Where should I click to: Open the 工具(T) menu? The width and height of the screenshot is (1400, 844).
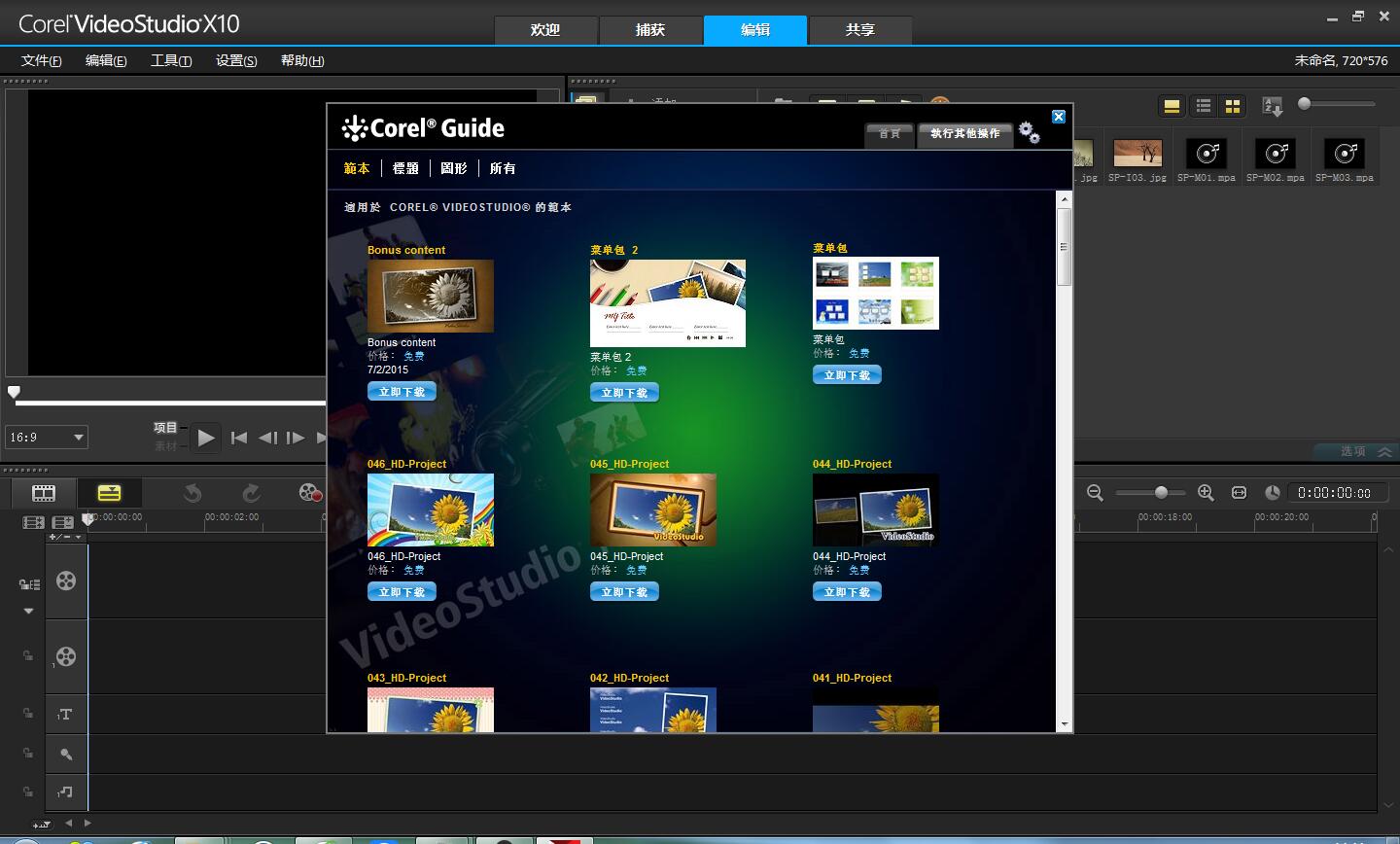click(x=171, y=60)
